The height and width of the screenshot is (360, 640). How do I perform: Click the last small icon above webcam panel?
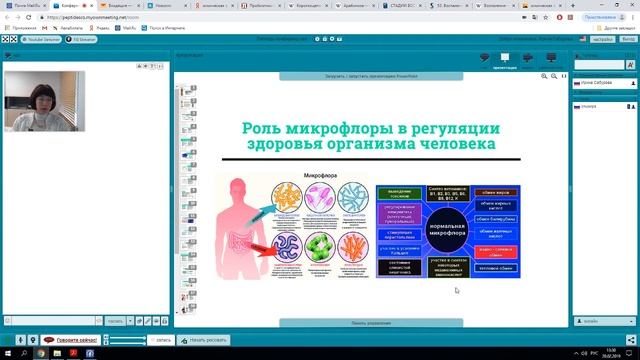pyautogui.click(x=160, y=66)
